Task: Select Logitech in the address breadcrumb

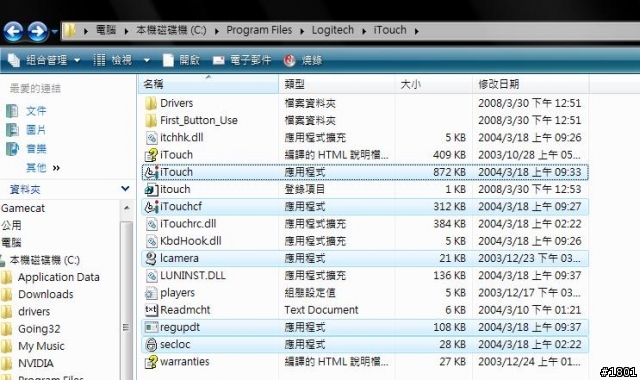Action: coord(333,30)
